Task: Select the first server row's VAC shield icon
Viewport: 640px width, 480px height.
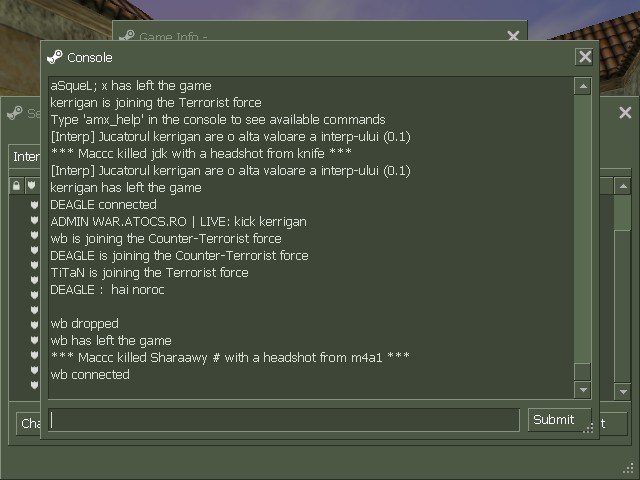Action: (x=35, y=204)
